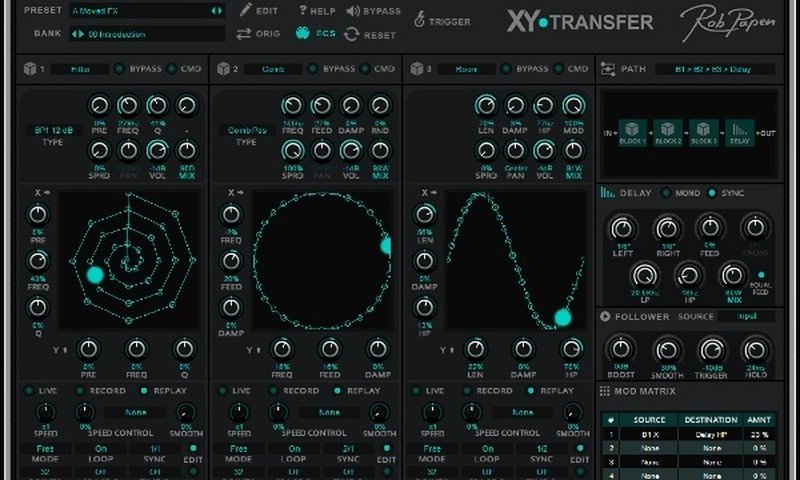Enable CMD on block 2
The image size is (800, 480).
pos(367,69)
